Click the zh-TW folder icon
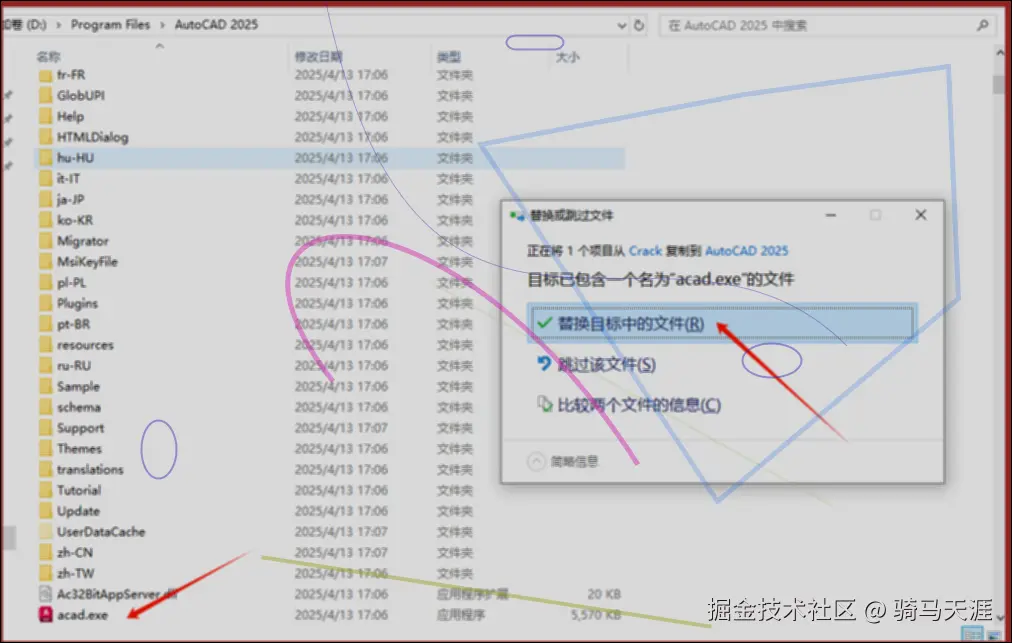1012x643 pixels. pyautogui.click(x=45, y=573)
